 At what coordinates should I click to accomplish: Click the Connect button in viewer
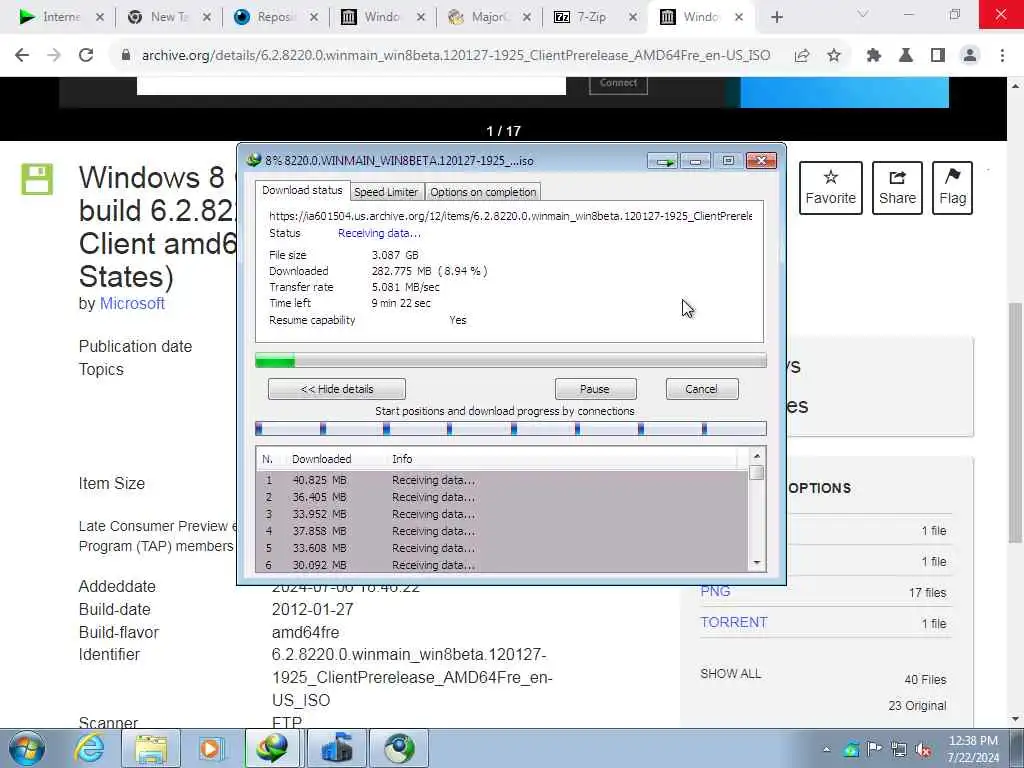[x=618, y=83]
